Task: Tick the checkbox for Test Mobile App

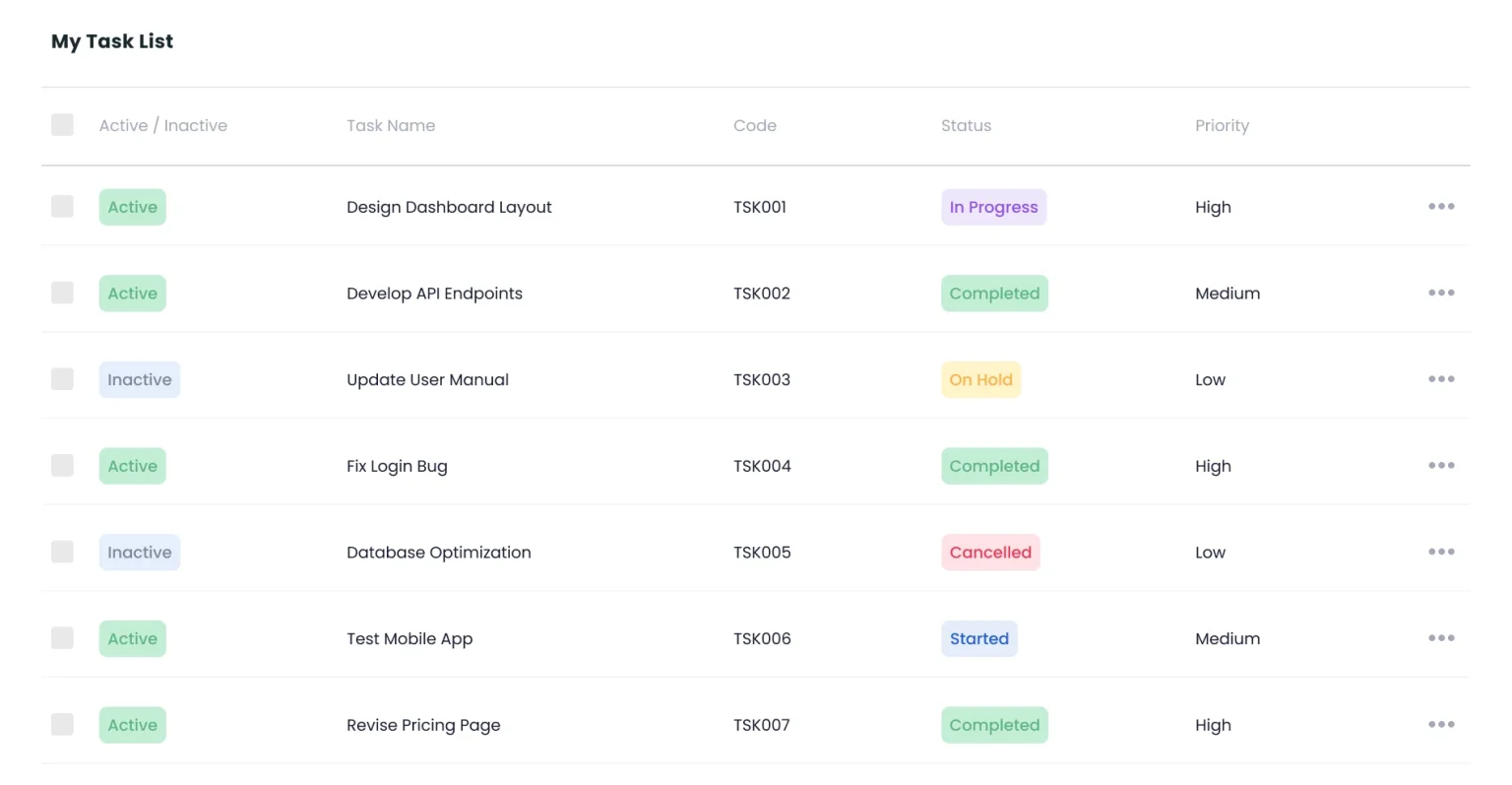Action: click(62, 637)
